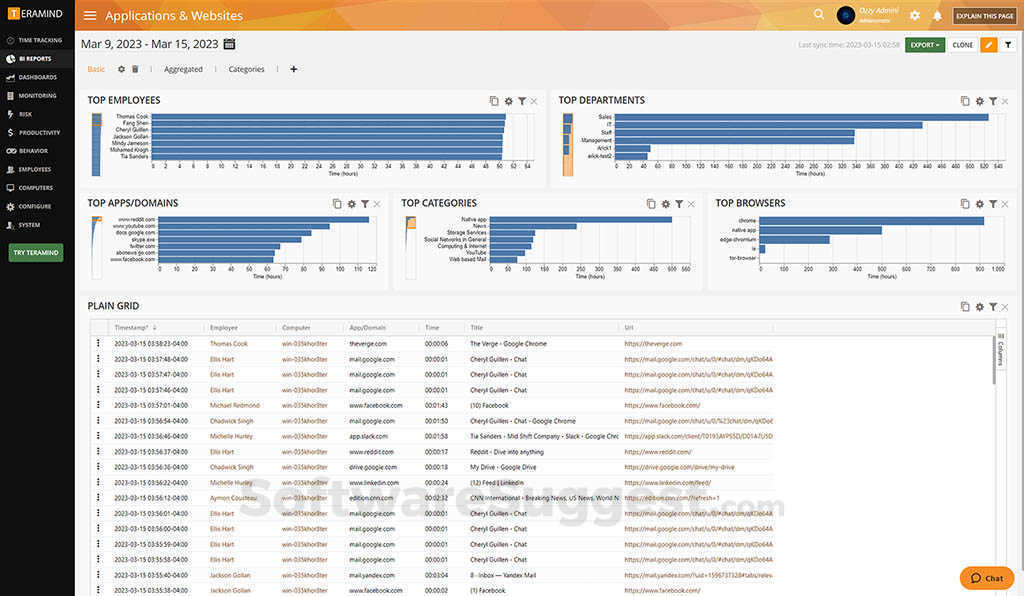Open the notifications bell

point(937,16)
